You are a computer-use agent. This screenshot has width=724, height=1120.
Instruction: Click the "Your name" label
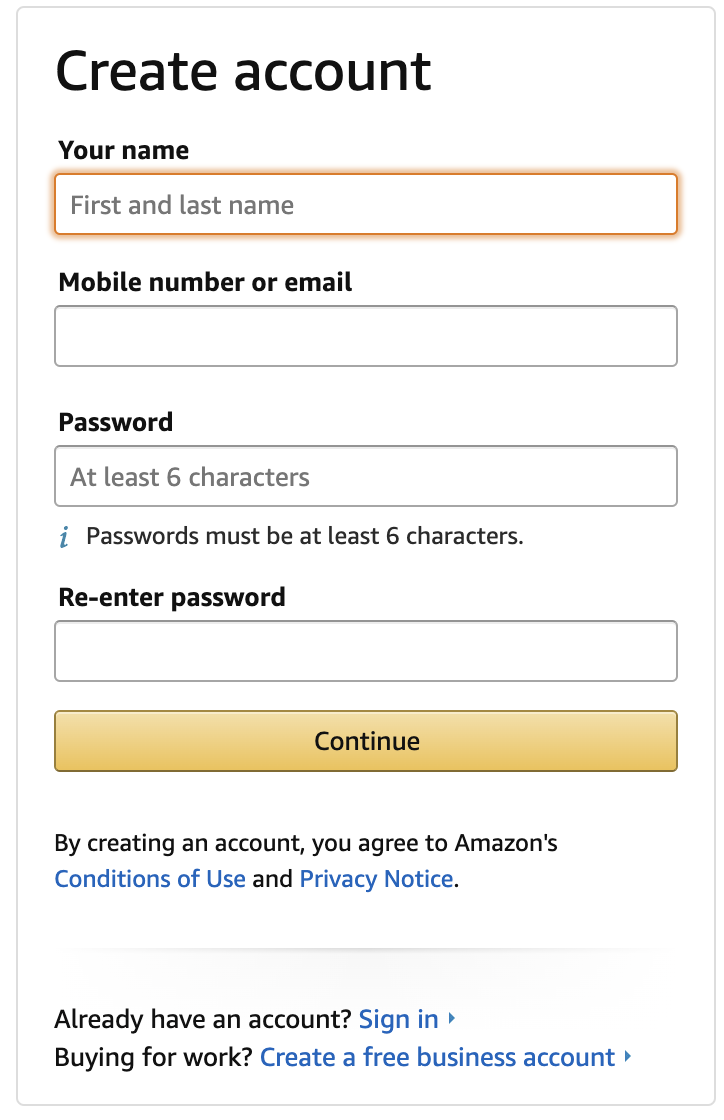pyautogui.click(x=124, y=150)
